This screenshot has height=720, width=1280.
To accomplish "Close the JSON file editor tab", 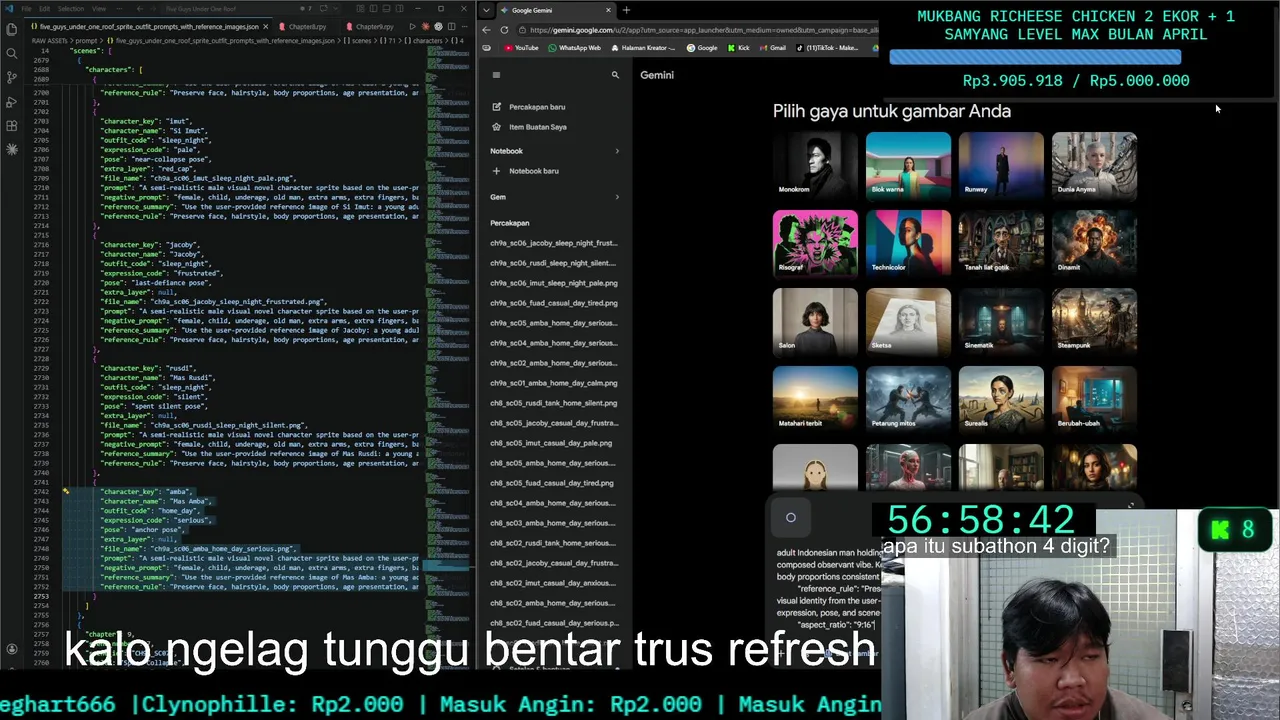I will pyautogui.click(x=267, y=27).
